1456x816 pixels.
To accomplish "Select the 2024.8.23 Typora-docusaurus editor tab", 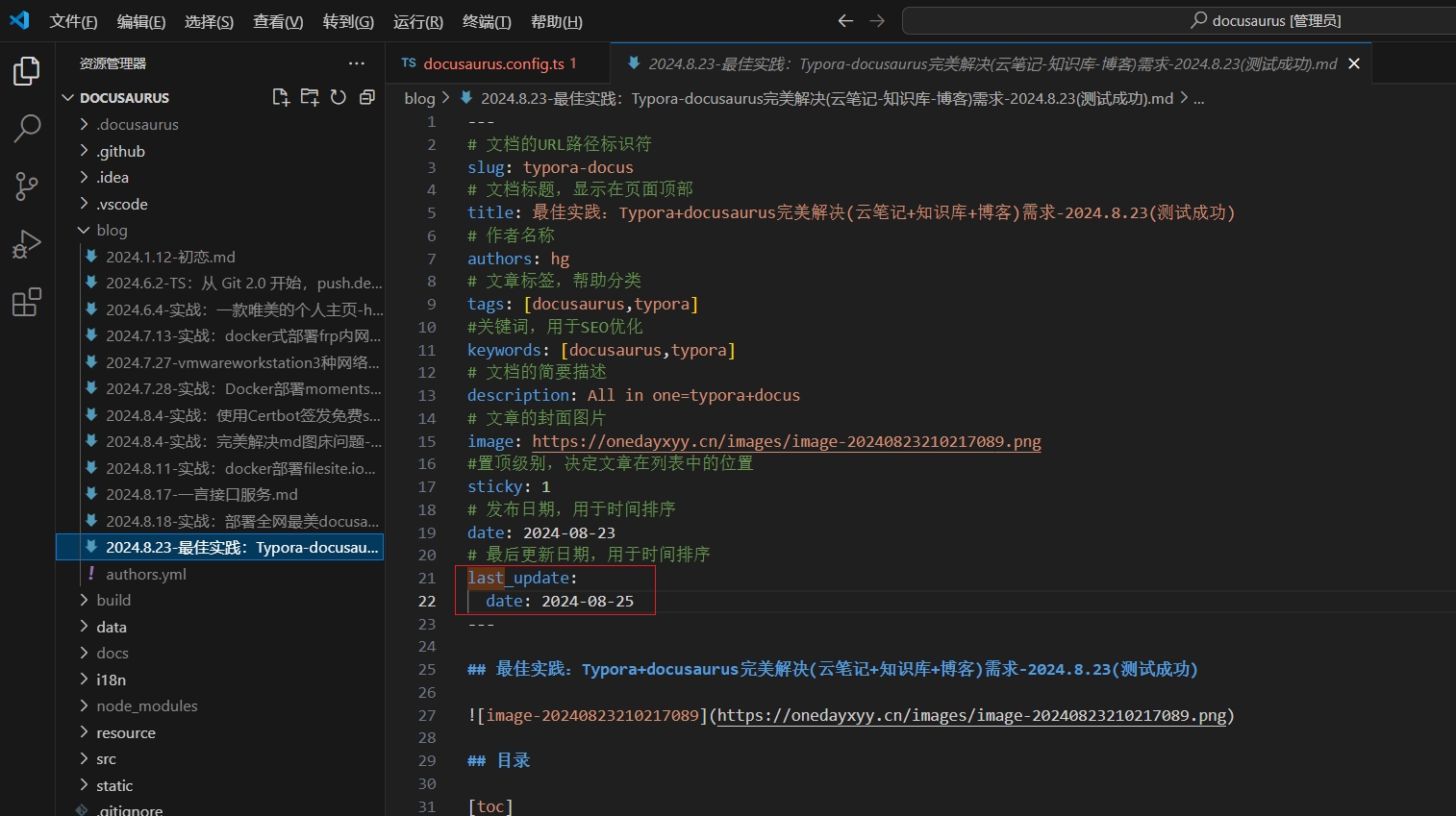I will click(992, 63).
